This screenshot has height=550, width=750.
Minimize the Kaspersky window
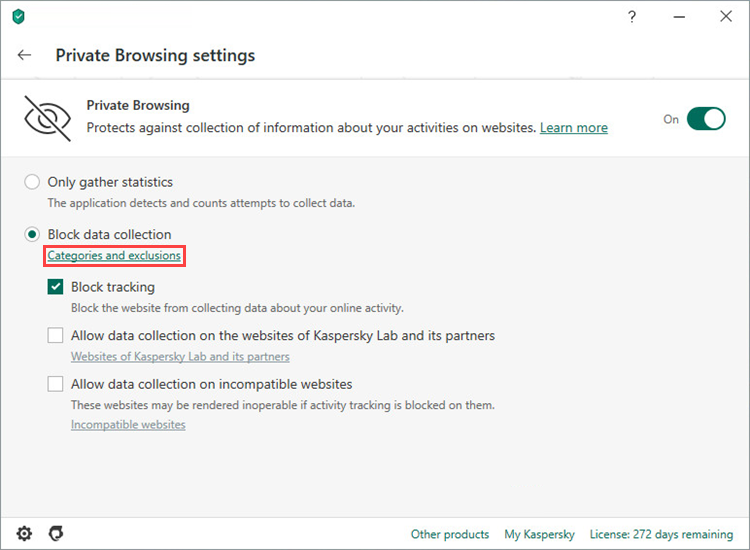(679, 17)
